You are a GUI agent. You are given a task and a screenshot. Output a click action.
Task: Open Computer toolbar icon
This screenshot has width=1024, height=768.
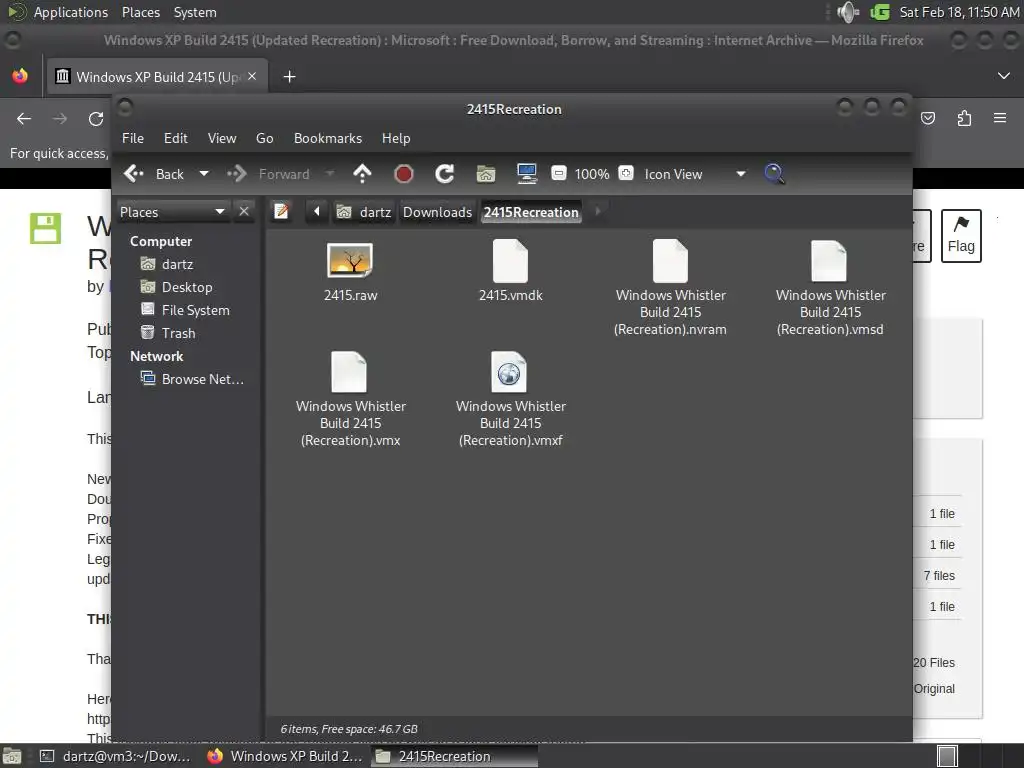[526, 174]
